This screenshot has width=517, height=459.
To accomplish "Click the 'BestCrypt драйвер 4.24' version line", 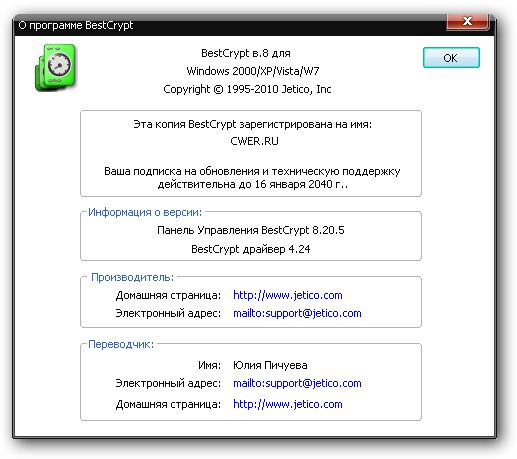I will (x=251, y=249).
